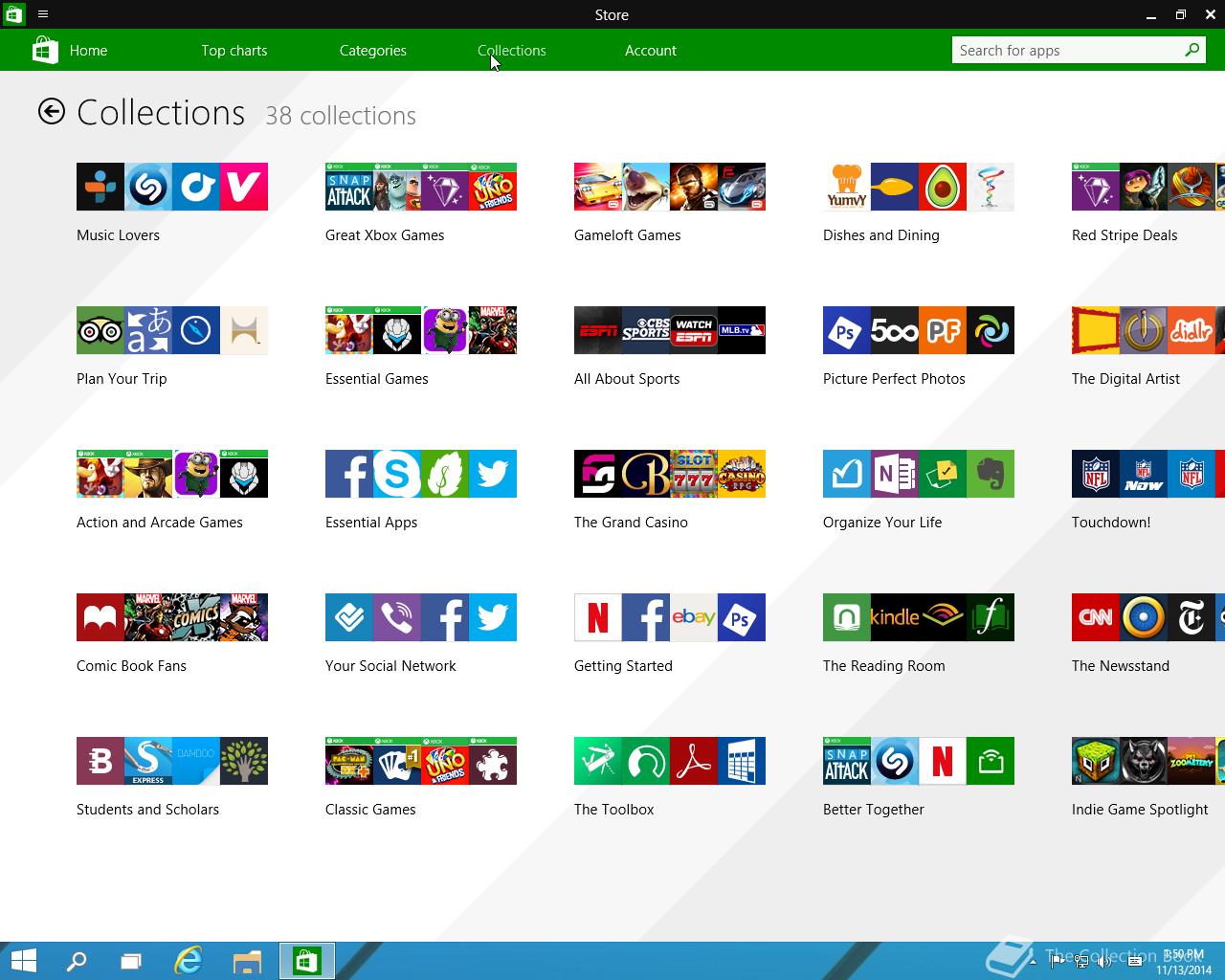Viewport: 1225px width, 980px height.
Task: Open TripAdvisor icon in Plan Your Trip
Action: point(100,330)
